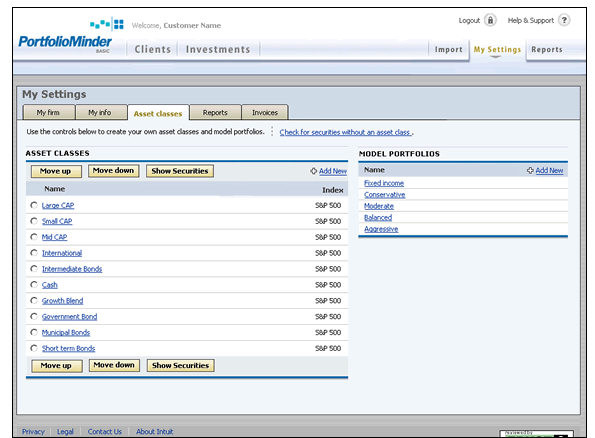Open the Investments main tab

pos(218,49)
